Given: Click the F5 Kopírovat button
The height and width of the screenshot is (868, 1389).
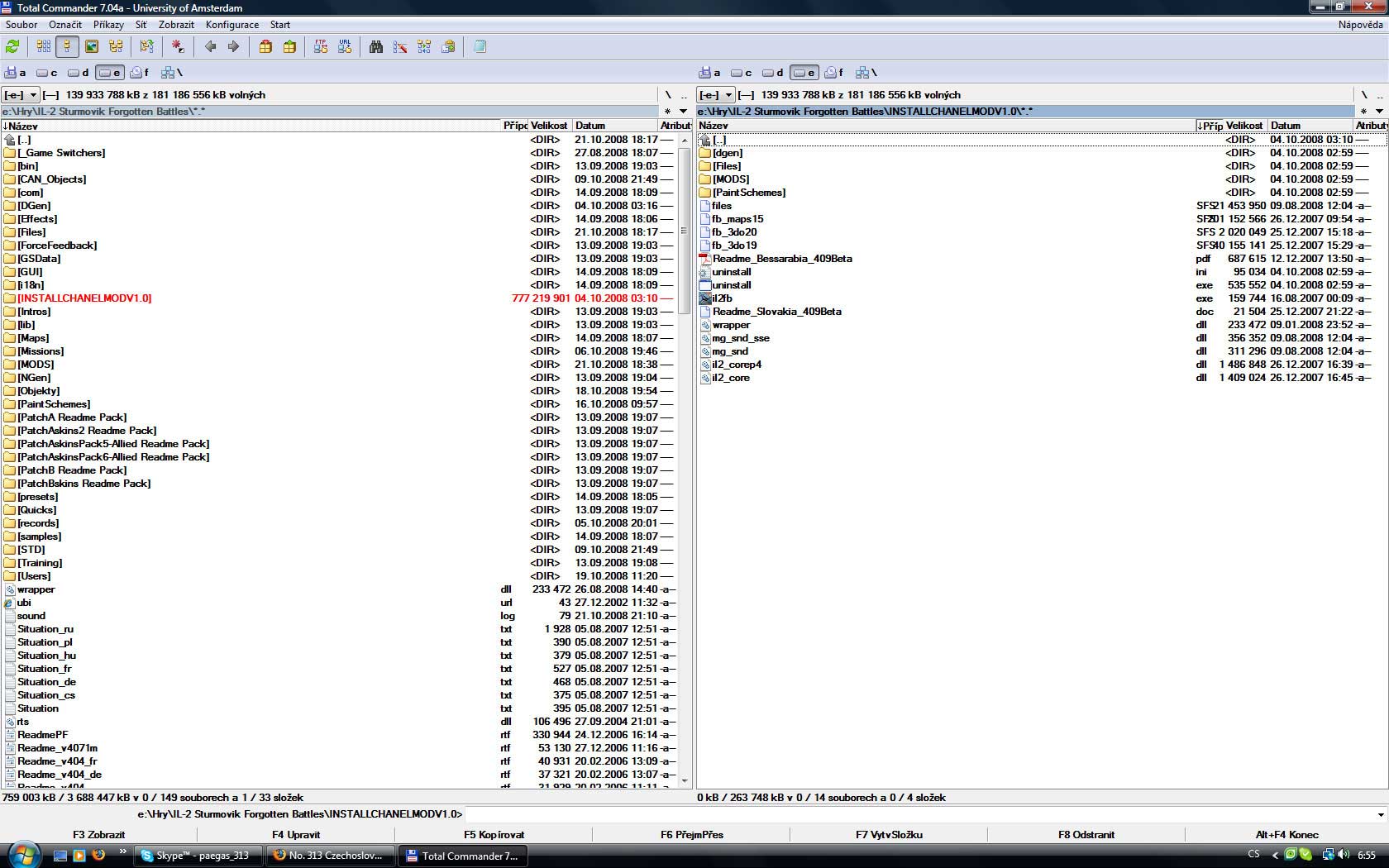Looking at the screenshot, I should 494,834.
